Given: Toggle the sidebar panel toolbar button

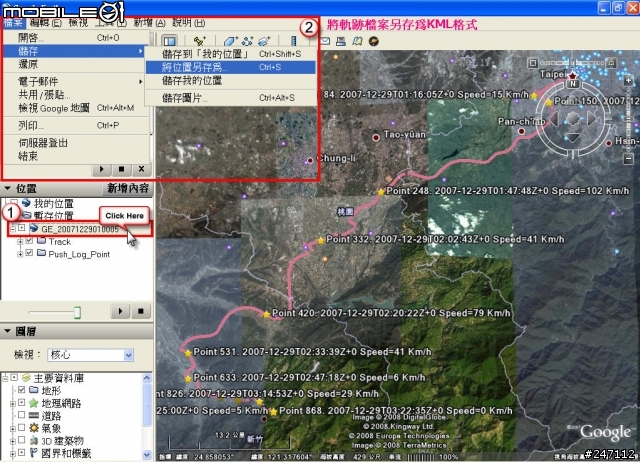Looking at the screenshot, I should pos(169,41).
